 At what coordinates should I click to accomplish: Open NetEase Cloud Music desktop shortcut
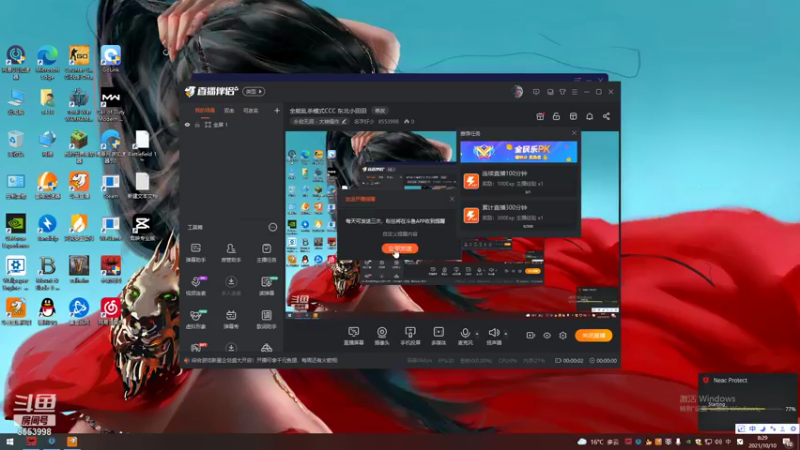111,311
